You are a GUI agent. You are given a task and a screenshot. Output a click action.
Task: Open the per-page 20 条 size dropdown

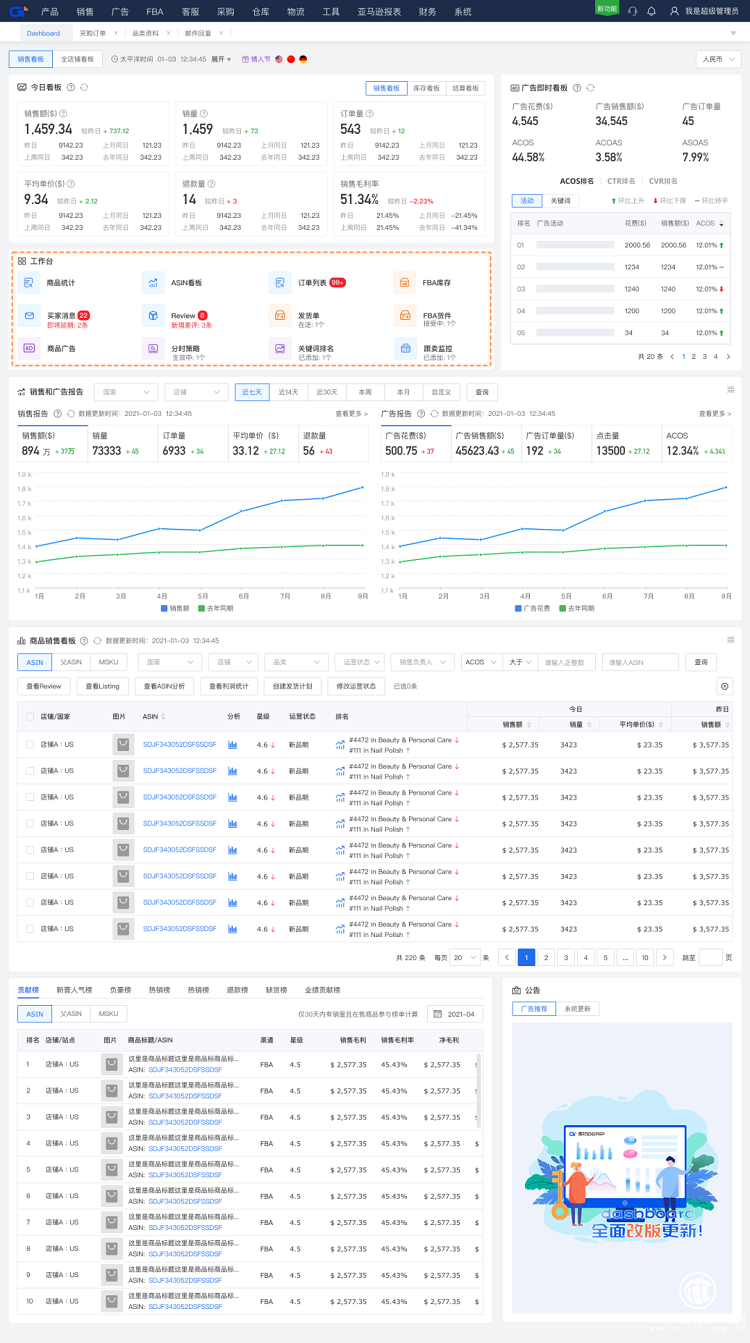click(x=464, y=957)
